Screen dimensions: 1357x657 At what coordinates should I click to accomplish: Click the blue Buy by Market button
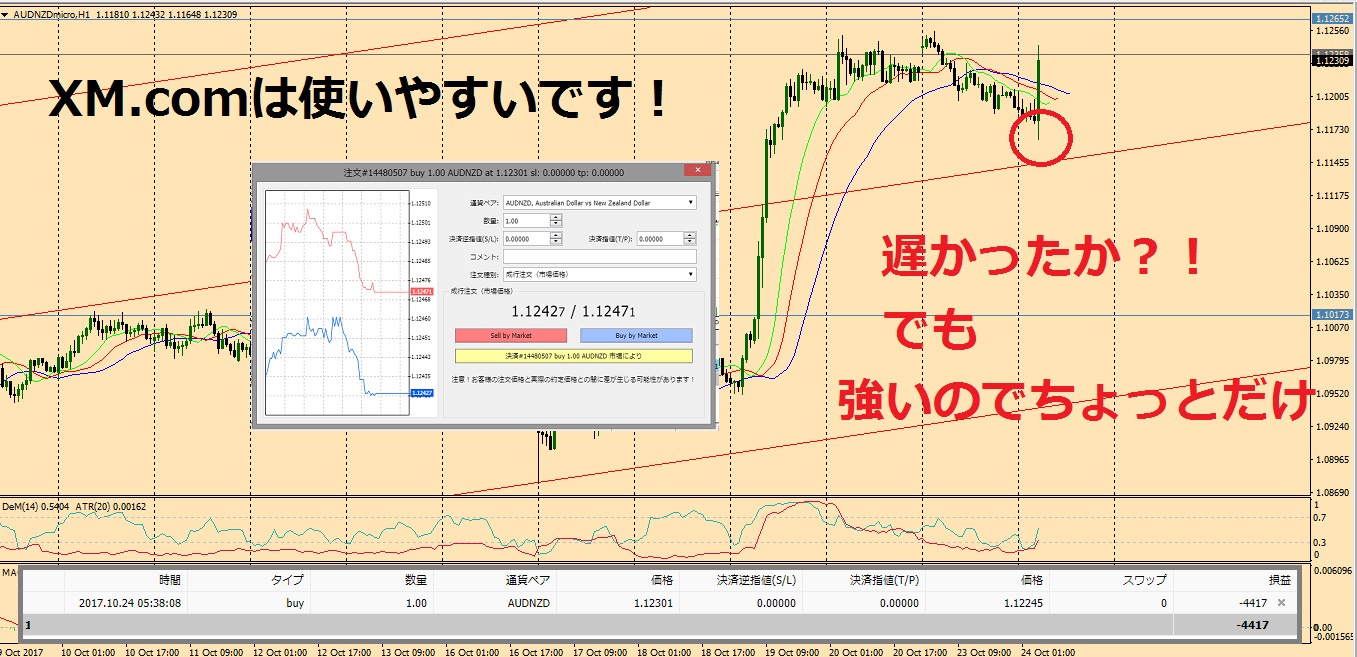pos(636,335)
